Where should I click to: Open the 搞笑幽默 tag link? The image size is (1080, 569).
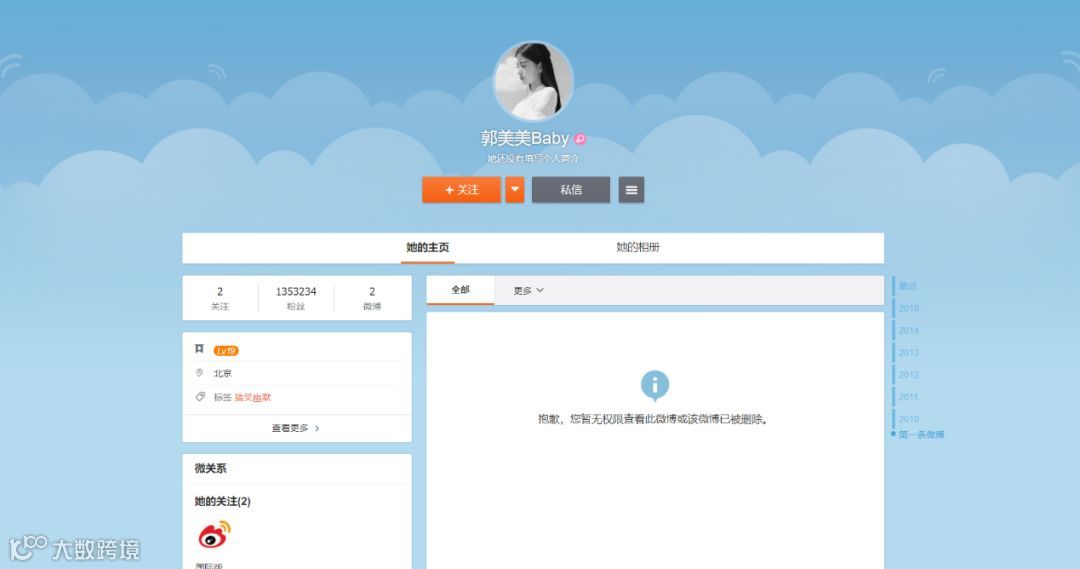coord(253,397)
